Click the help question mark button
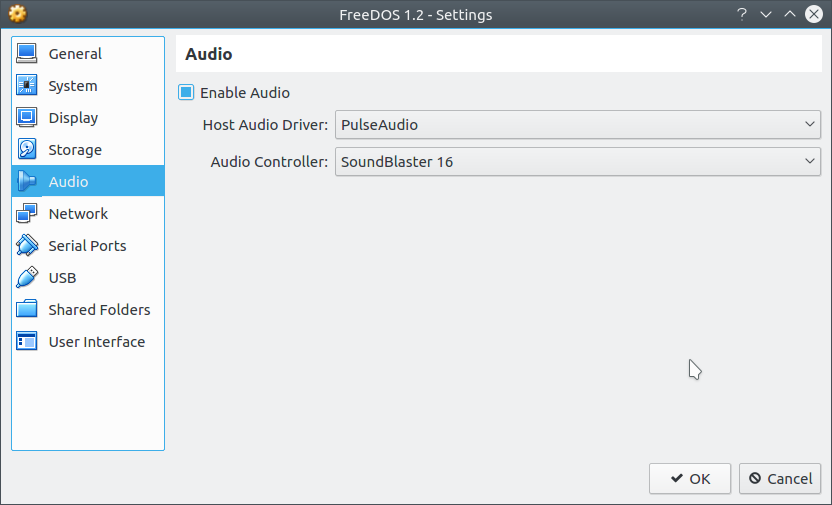This screenshot has width=832, height=505. (742, 14)
